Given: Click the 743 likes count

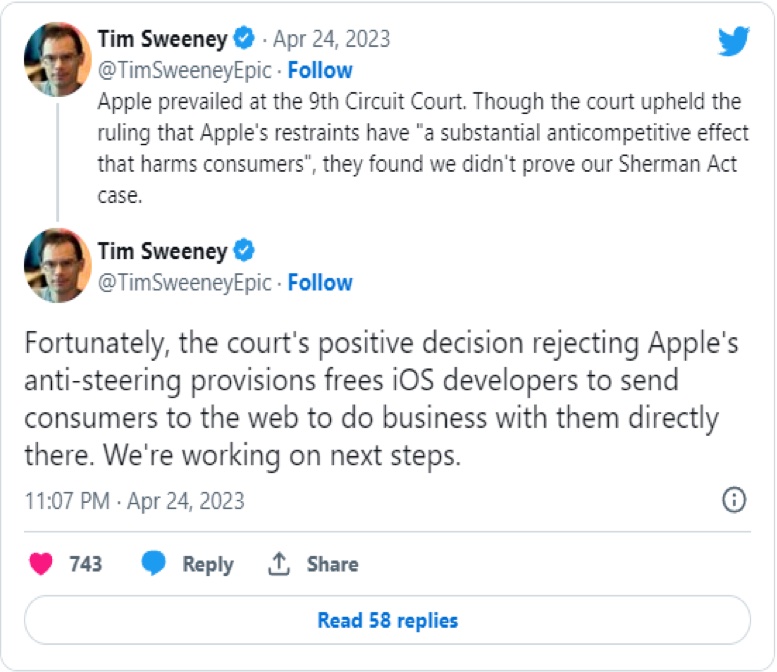Looking at the screenshot, I should coord(85,564).
